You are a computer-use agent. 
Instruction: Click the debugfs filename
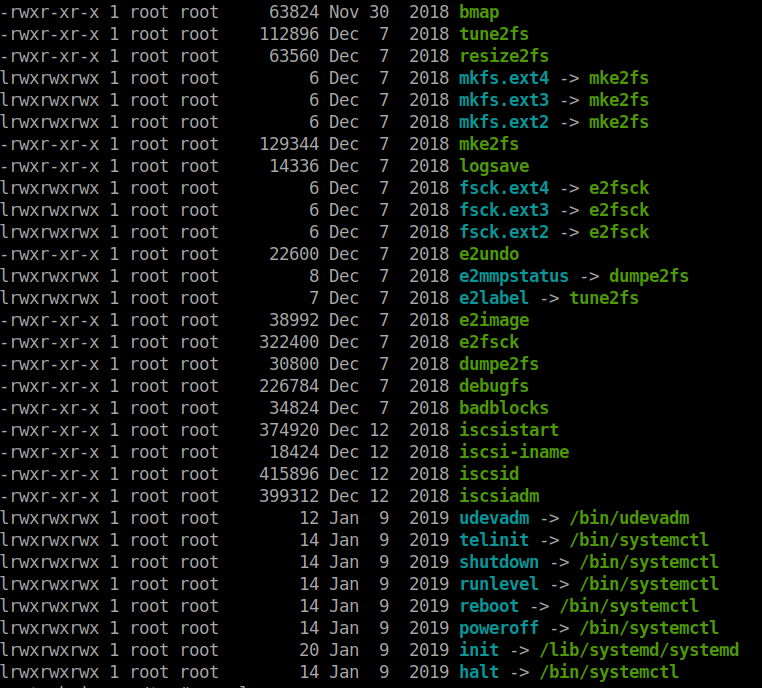[494, 386]
